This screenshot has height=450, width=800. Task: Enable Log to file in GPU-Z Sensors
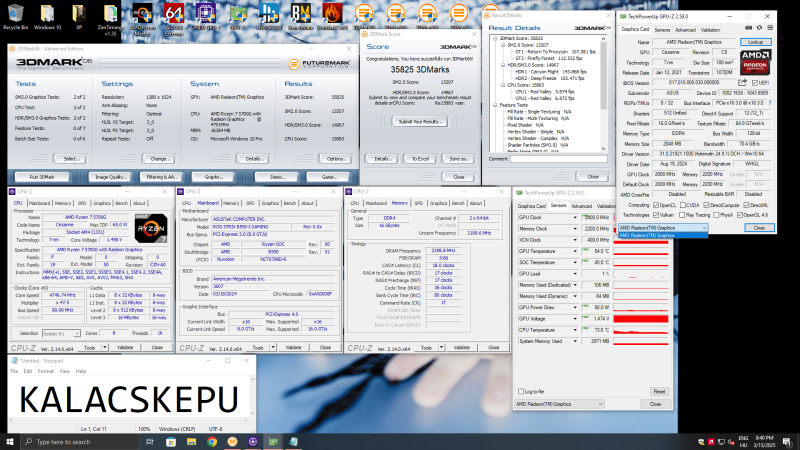pyautogui.click(x=521, y=391)
